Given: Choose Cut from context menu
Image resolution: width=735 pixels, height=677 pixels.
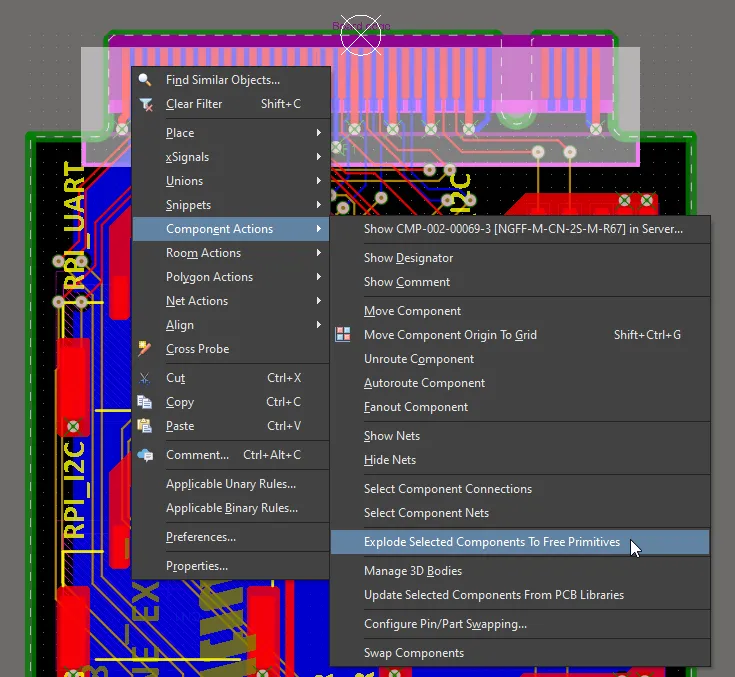Looking at the screenshot, I should click(x=231, y=378).
